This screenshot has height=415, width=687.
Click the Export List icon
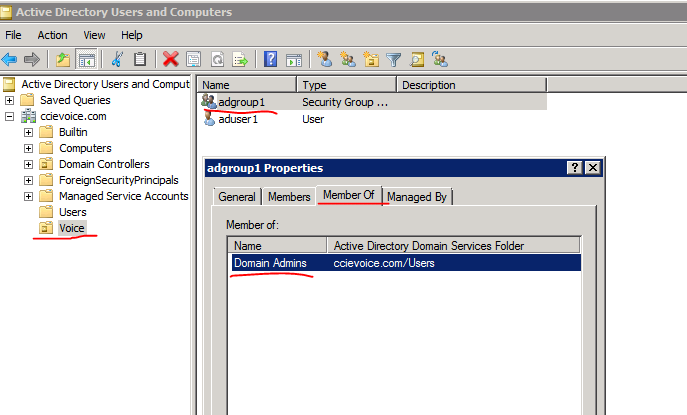pos(240,59)
